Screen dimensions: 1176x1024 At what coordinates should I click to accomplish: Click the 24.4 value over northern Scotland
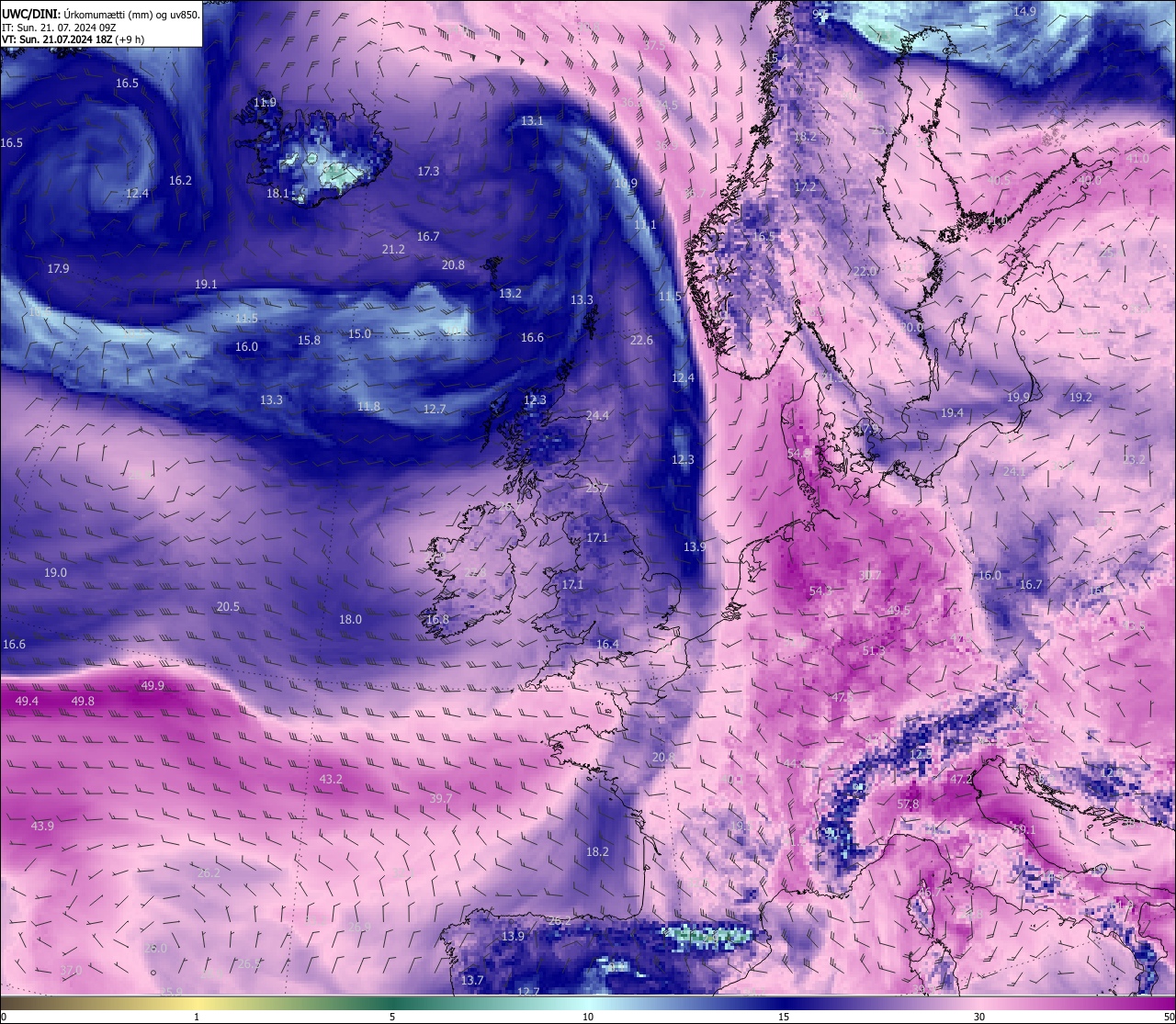point(597,416)
